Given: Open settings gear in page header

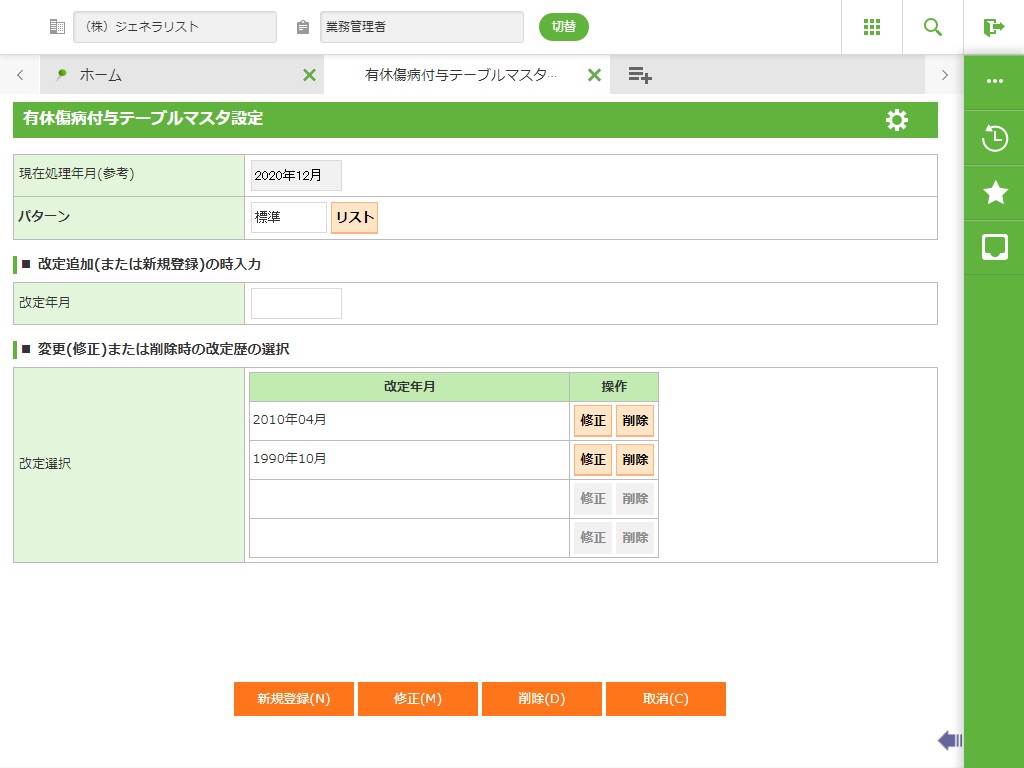Looking at the screenshot, I should pos(897,120).
